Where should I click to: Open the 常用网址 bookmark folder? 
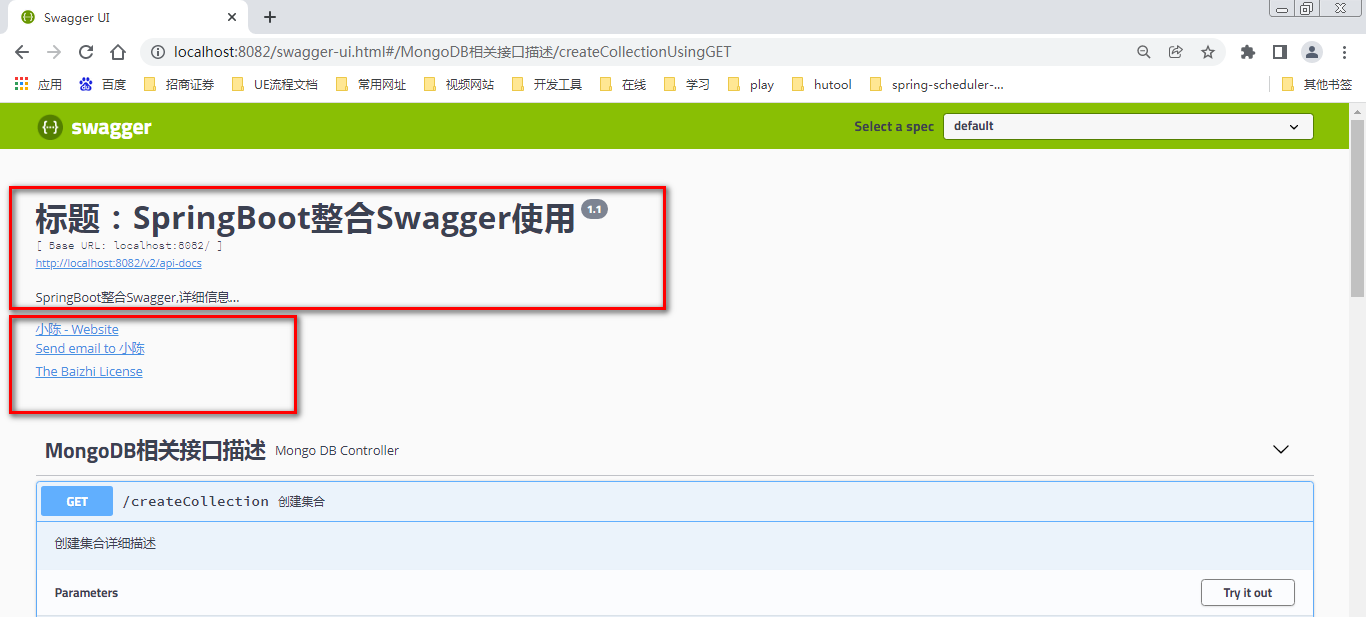pyautogui.click(x=370, y=85)
